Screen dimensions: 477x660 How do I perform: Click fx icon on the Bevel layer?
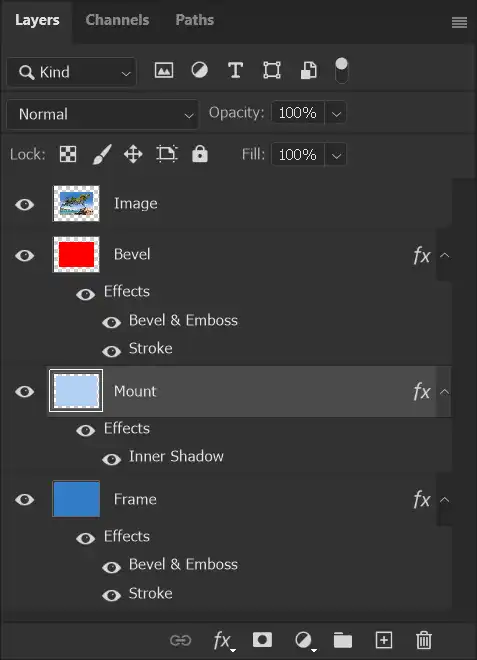(422, 255)
